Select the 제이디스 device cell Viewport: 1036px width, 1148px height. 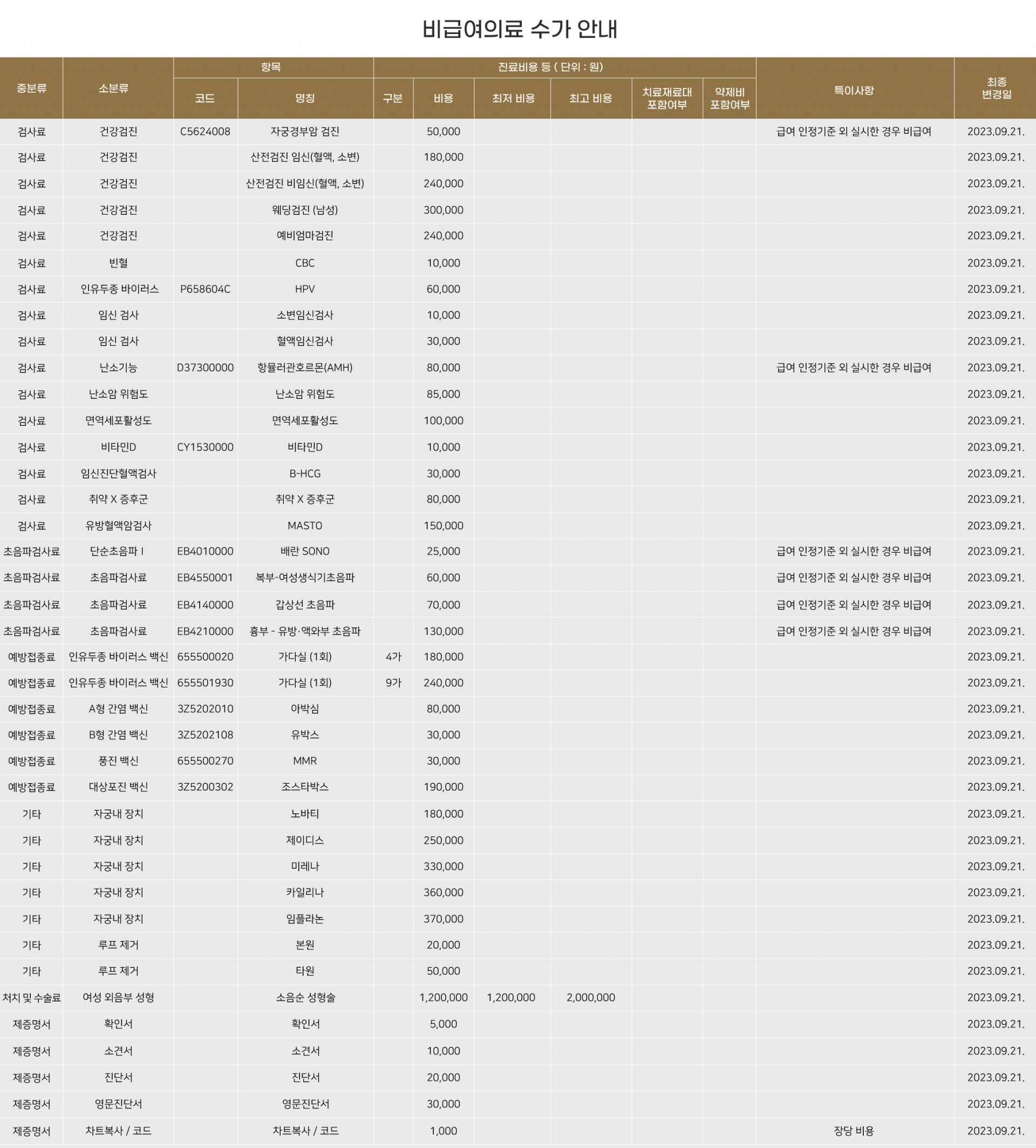[305, 840]
